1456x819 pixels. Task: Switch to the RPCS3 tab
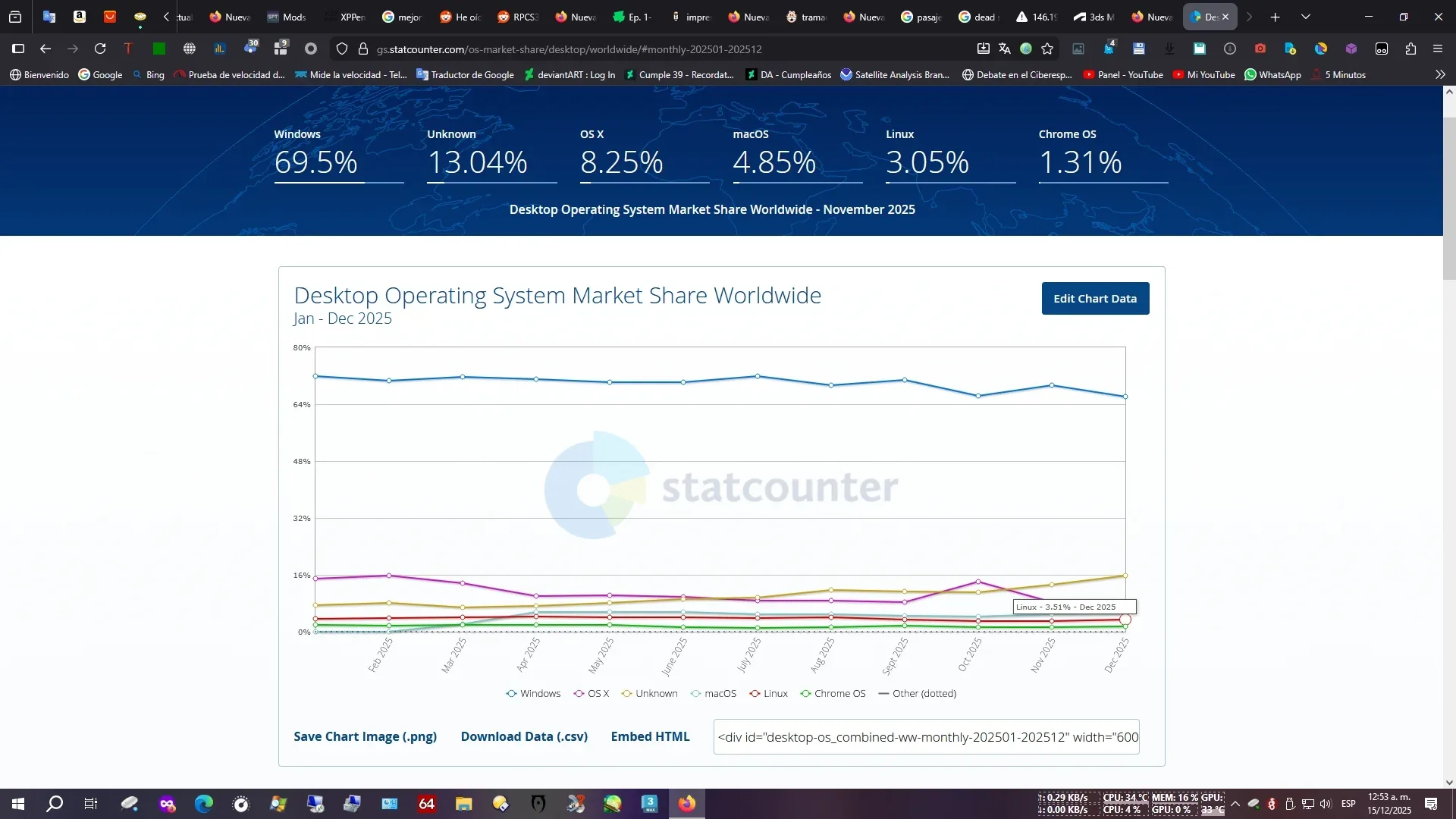[519, 17]
